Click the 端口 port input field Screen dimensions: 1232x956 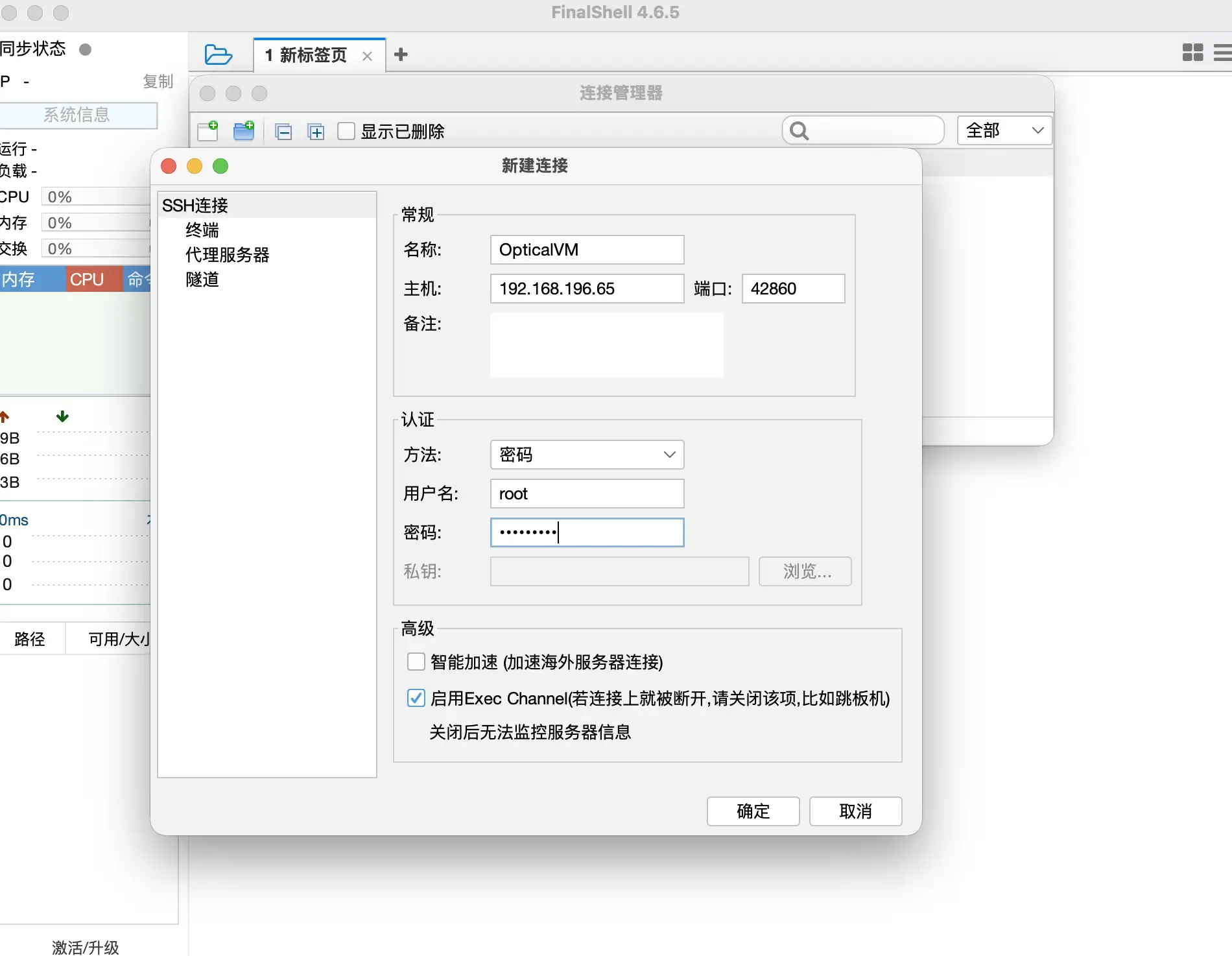(793, 289)
